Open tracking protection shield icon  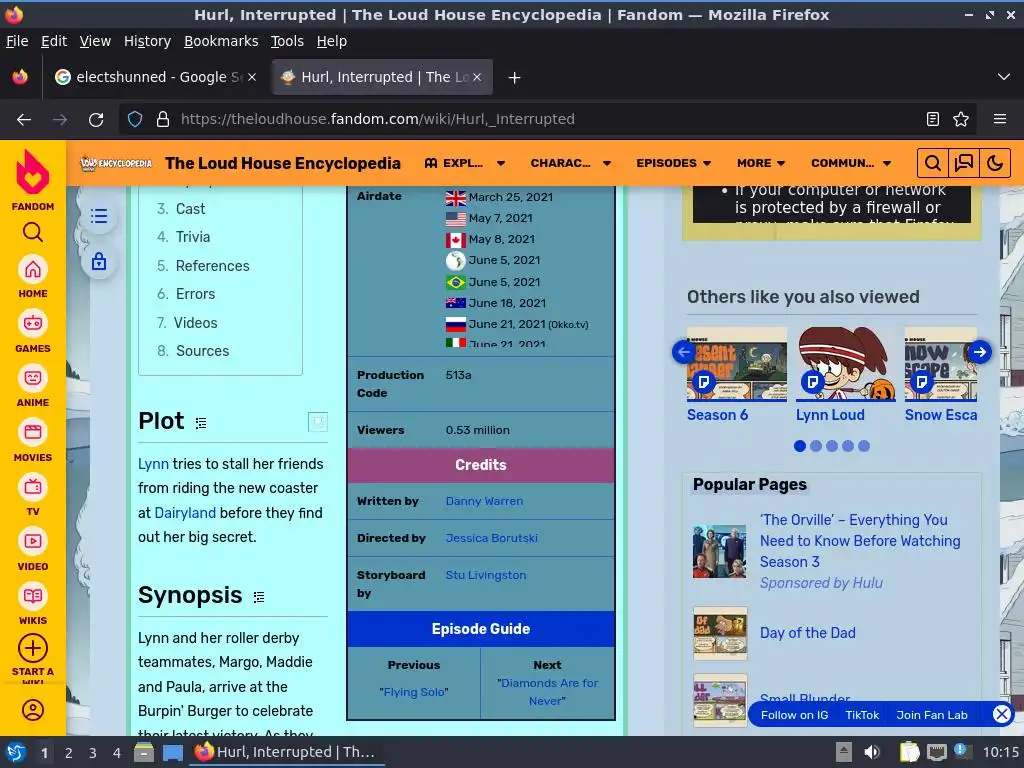(135, 120)
